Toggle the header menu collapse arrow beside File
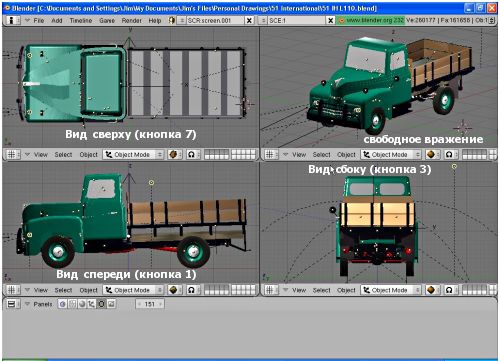This screenshot has height=361, width=500. 27,21
